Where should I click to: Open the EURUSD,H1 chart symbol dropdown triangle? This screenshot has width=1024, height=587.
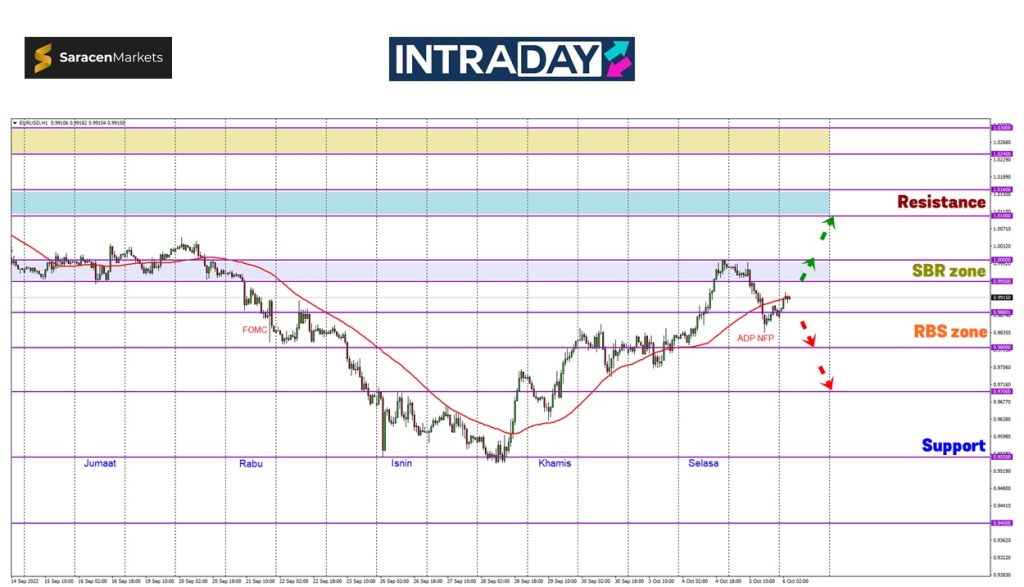15,123
